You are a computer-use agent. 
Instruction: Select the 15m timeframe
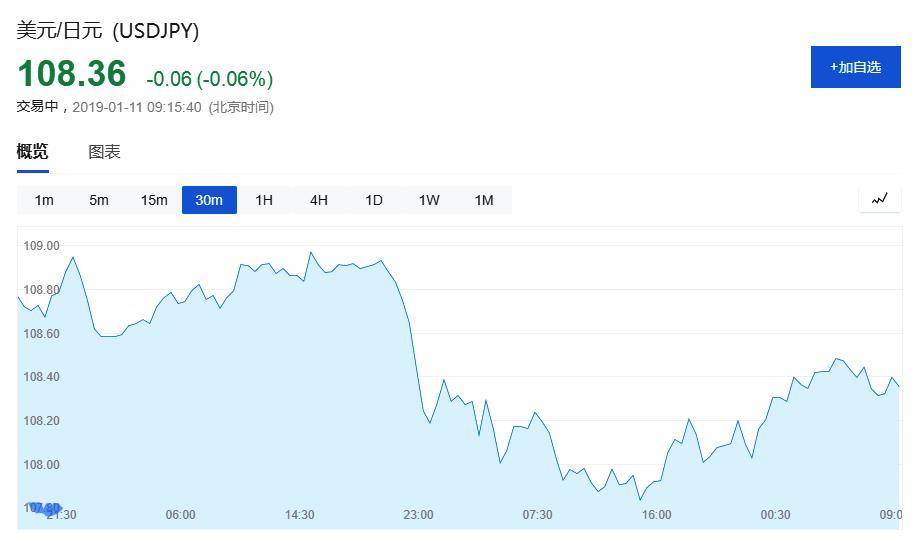click(154, 200)
